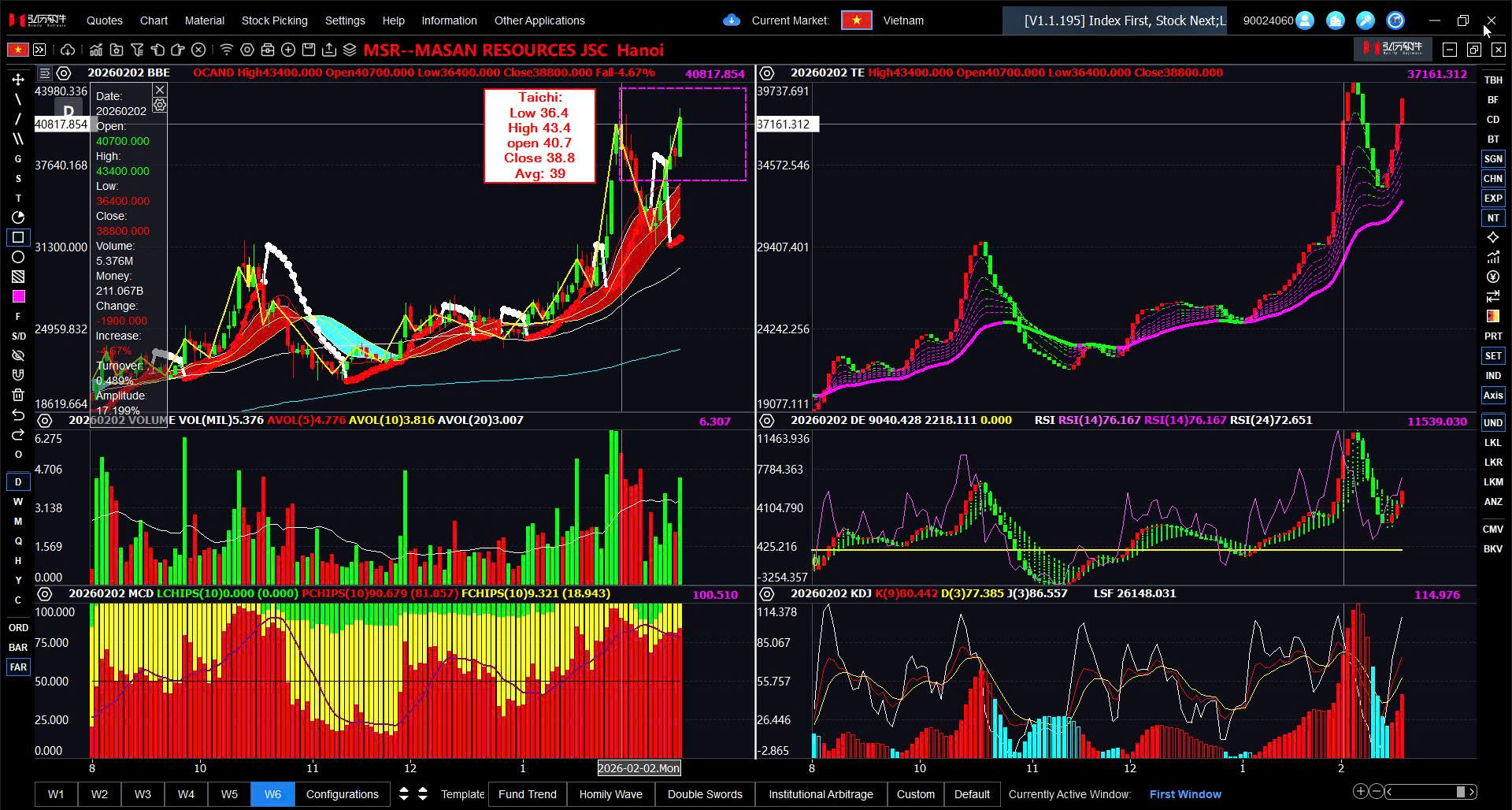The height and width of the screenshot is (810, 1512).
Task: Click the filter funnel toolbar icon
Action: 137,50
